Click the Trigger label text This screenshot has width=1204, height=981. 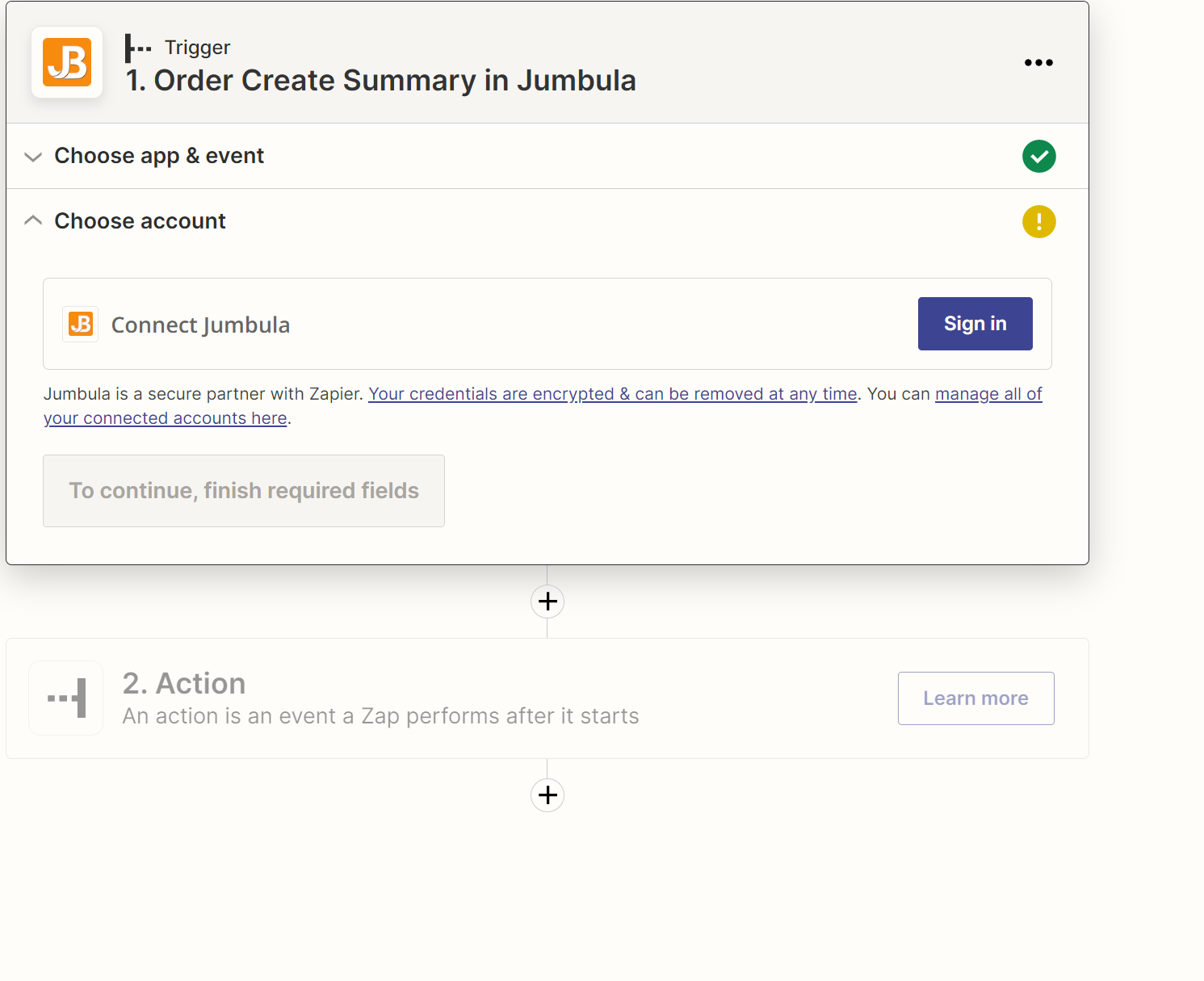pos(198,48)
